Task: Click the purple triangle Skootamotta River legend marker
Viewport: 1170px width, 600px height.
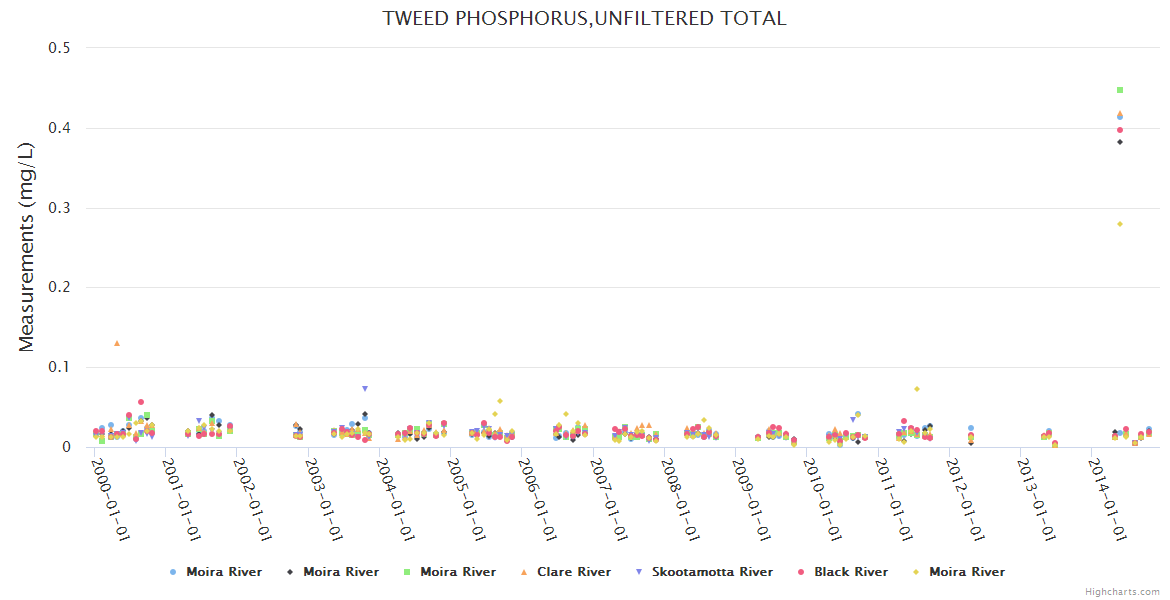Action: 639,572
